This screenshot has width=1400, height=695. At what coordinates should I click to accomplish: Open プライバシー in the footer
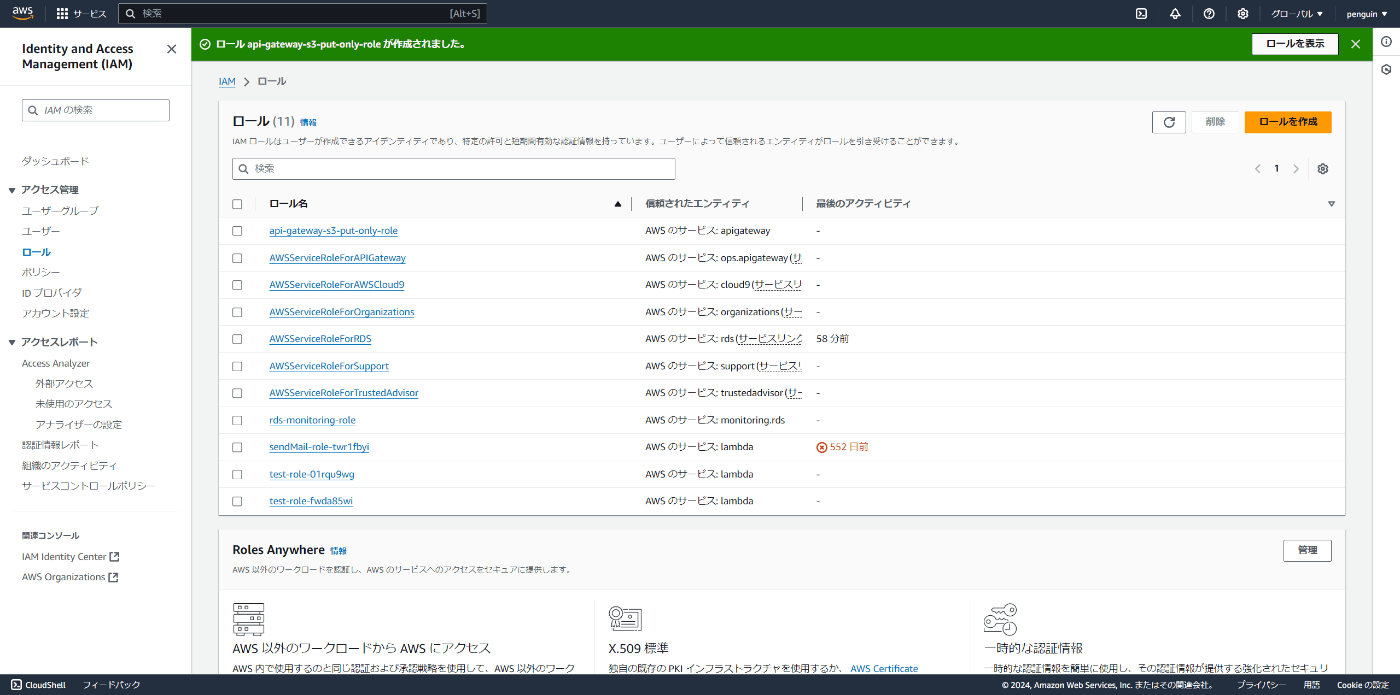coord(1261,685)
